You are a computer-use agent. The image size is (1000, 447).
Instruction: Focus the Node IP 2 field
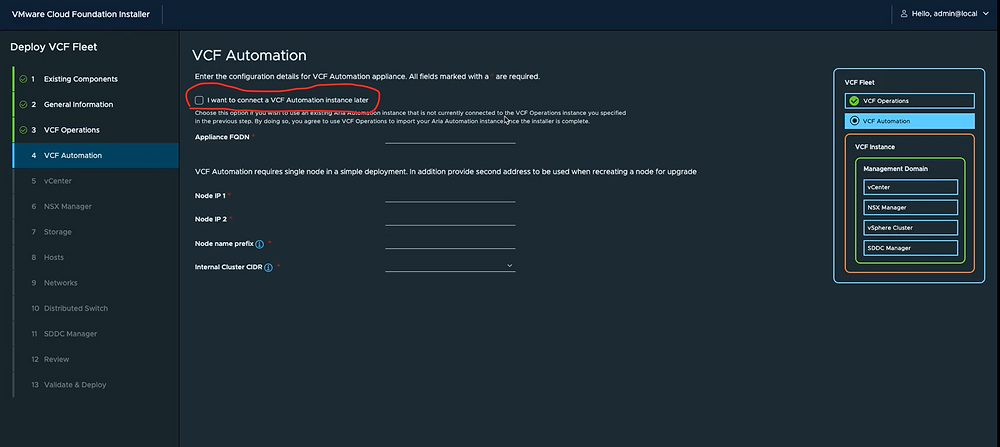450,219
